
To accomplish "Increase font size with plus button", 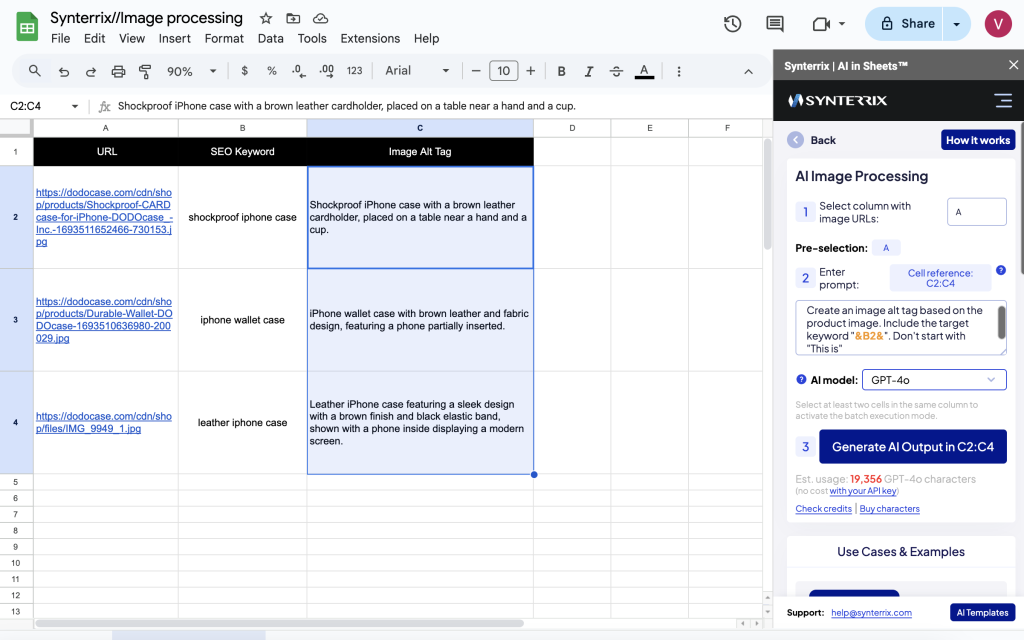I will click(x=531, y=71).
